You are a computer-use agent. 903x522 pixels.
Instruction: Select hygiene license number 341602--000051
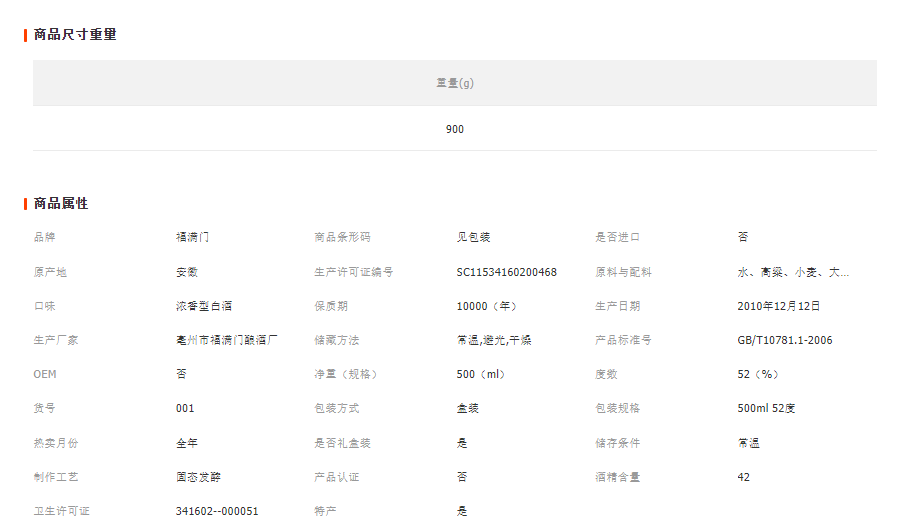tap(217, 511)
